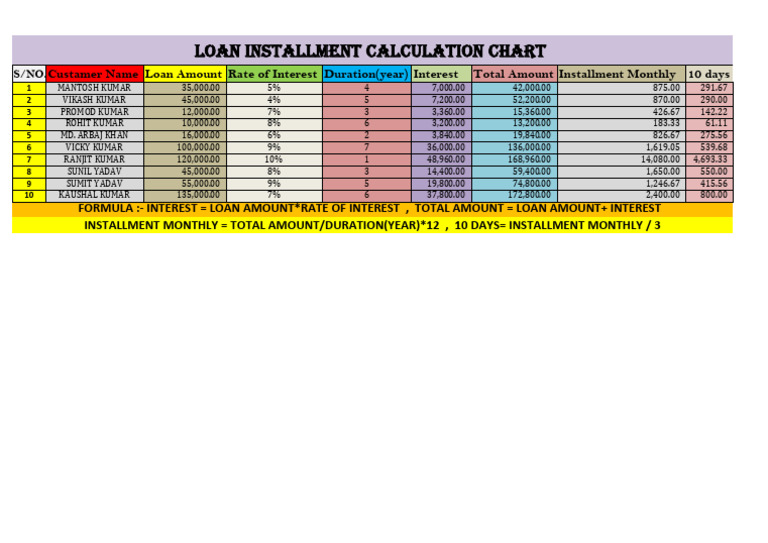Click the "SUMIT YADAV" cell
768x543 pixels.
95,184
